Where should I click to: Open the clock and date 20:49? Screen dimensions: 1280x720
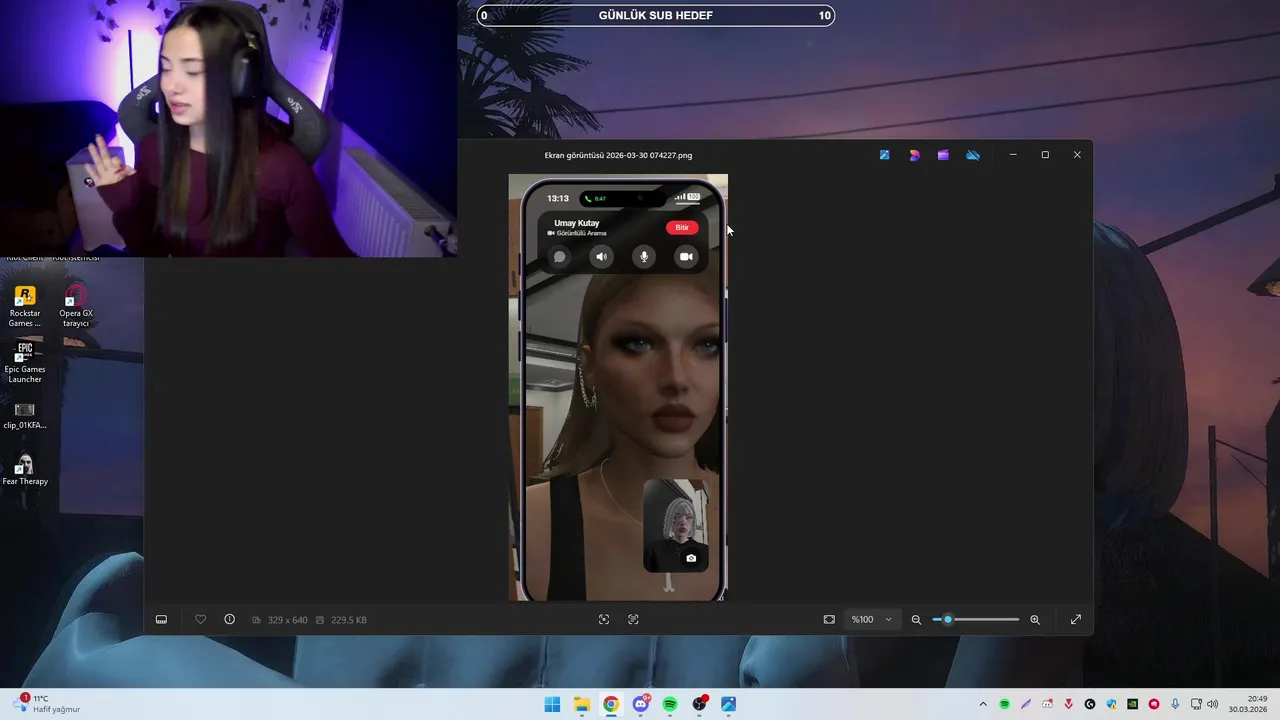[1248, 704]
